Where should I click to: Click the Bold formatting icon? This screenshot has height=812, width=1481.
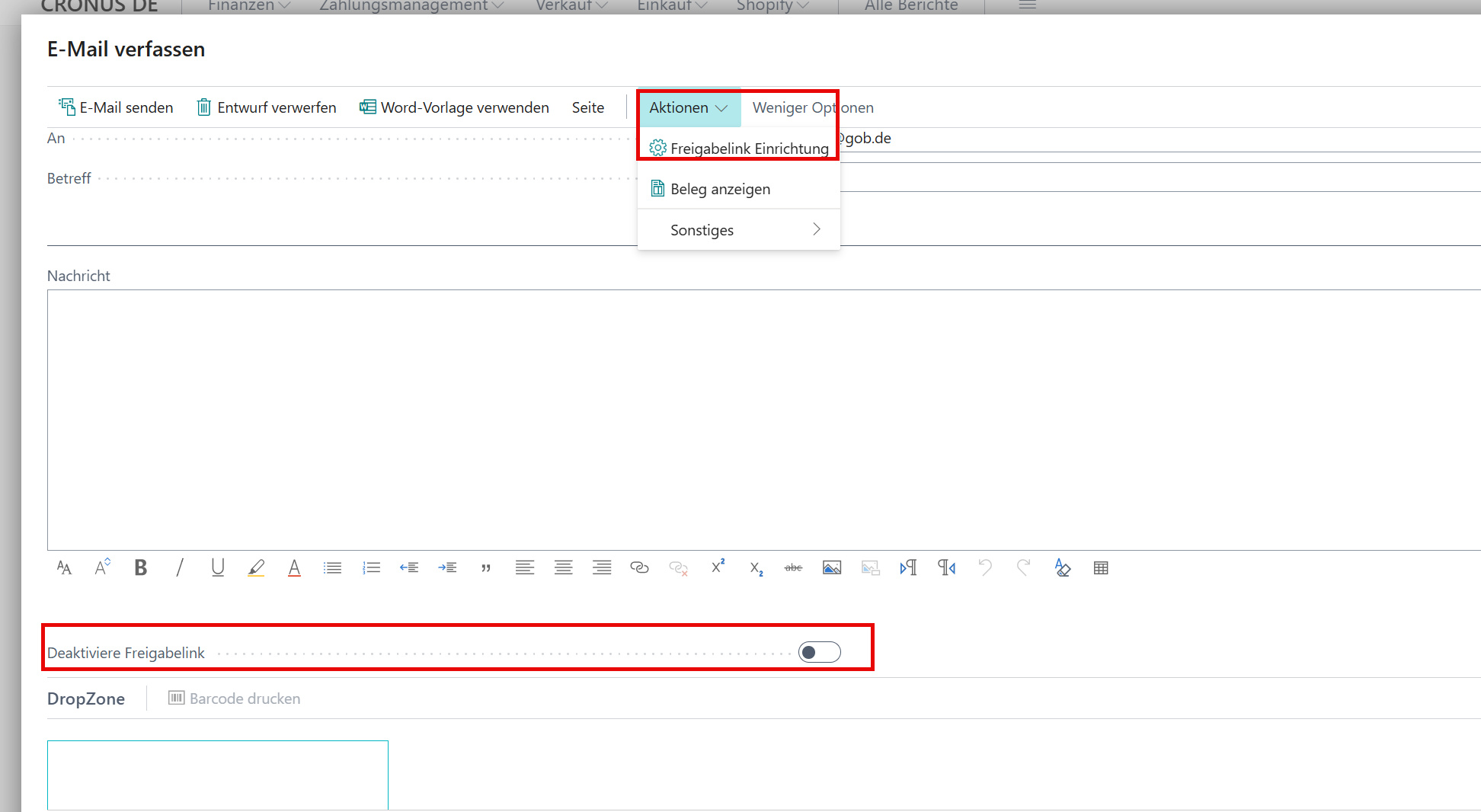[x=141, y=567]
